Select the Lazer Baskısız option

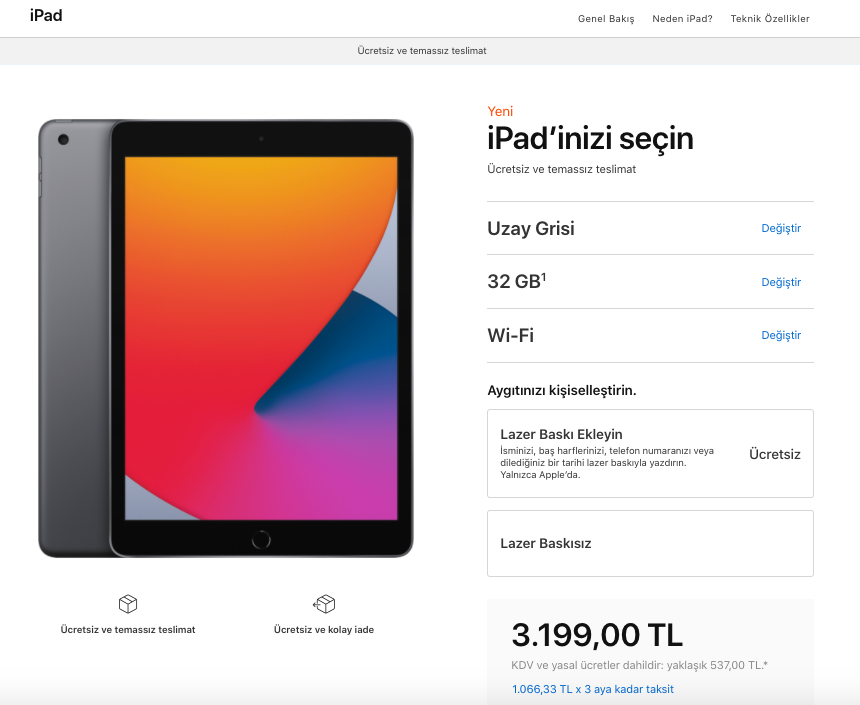pyautogui.click(x=650, y=544)
